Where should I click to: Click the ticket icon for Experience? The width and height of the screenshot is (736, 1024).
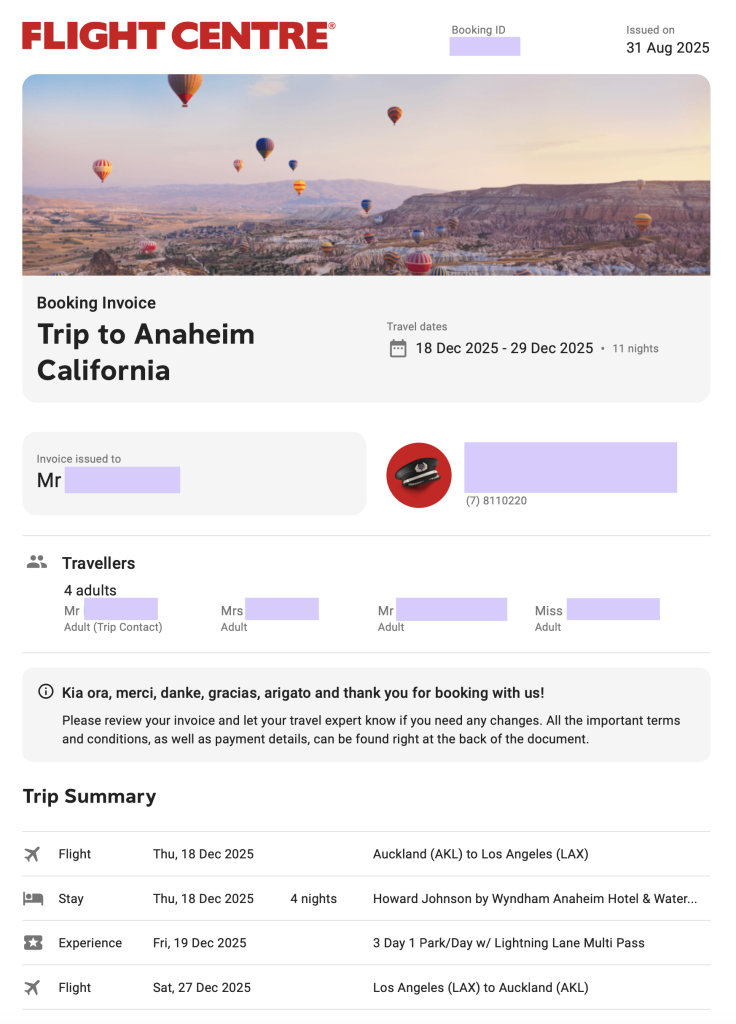pos(32,943)
